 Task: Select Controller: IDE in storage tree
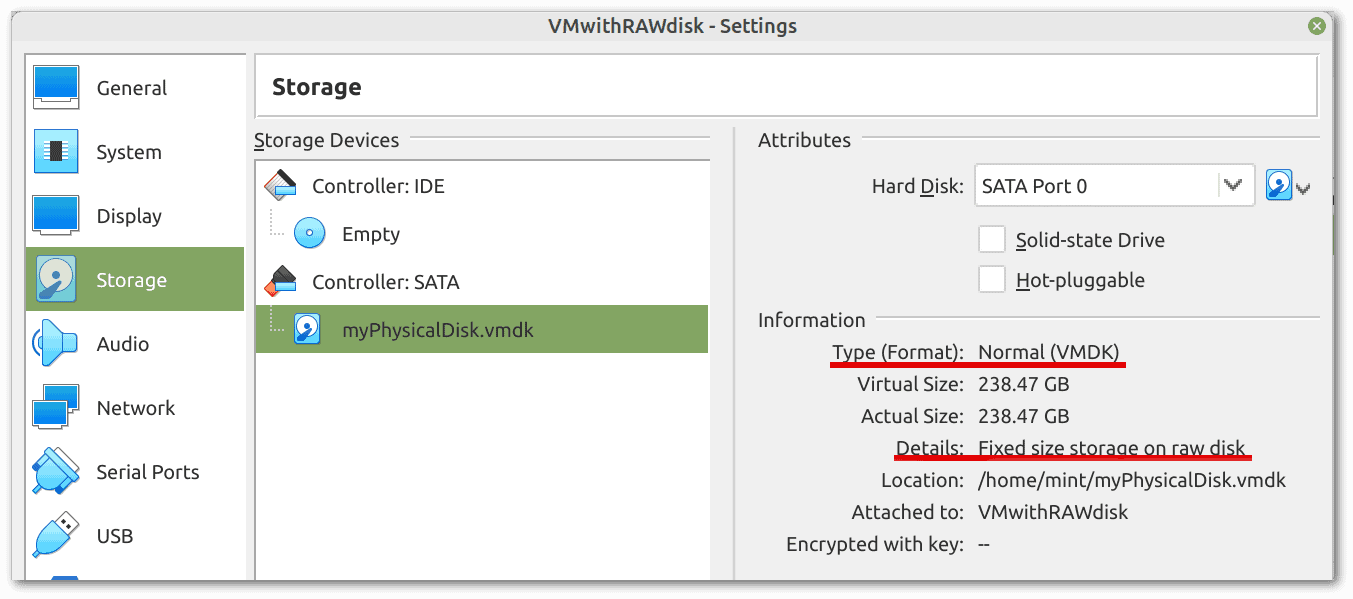[355, 186]
